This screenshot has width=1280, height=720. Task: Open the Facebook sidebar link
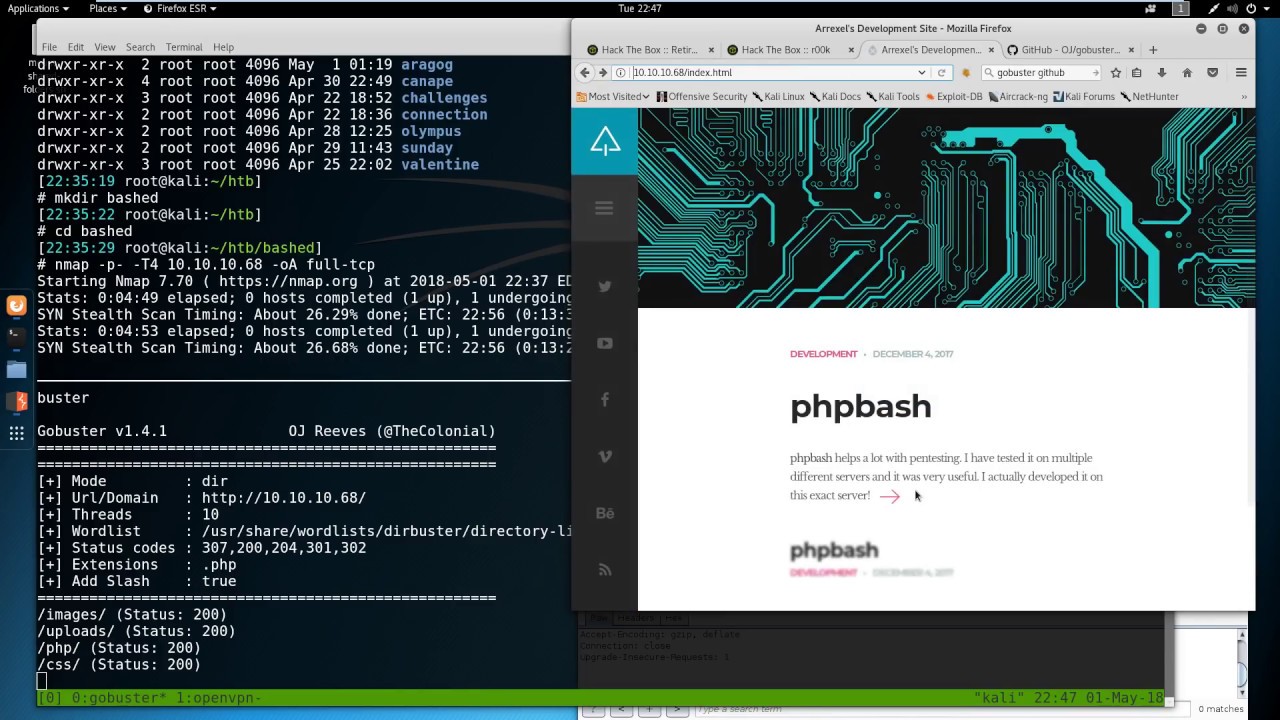[x=605, y=400]
